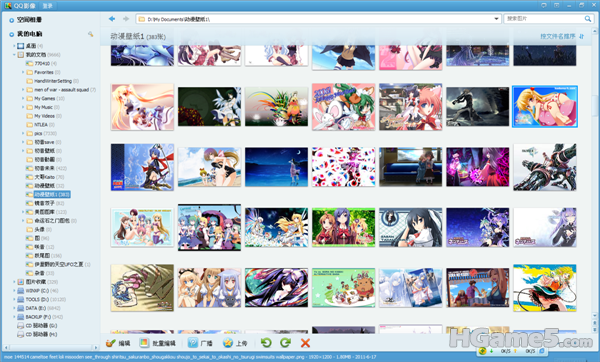Expand the 图片收藏 node
The image size is (600, 362).
coord(14,282)
